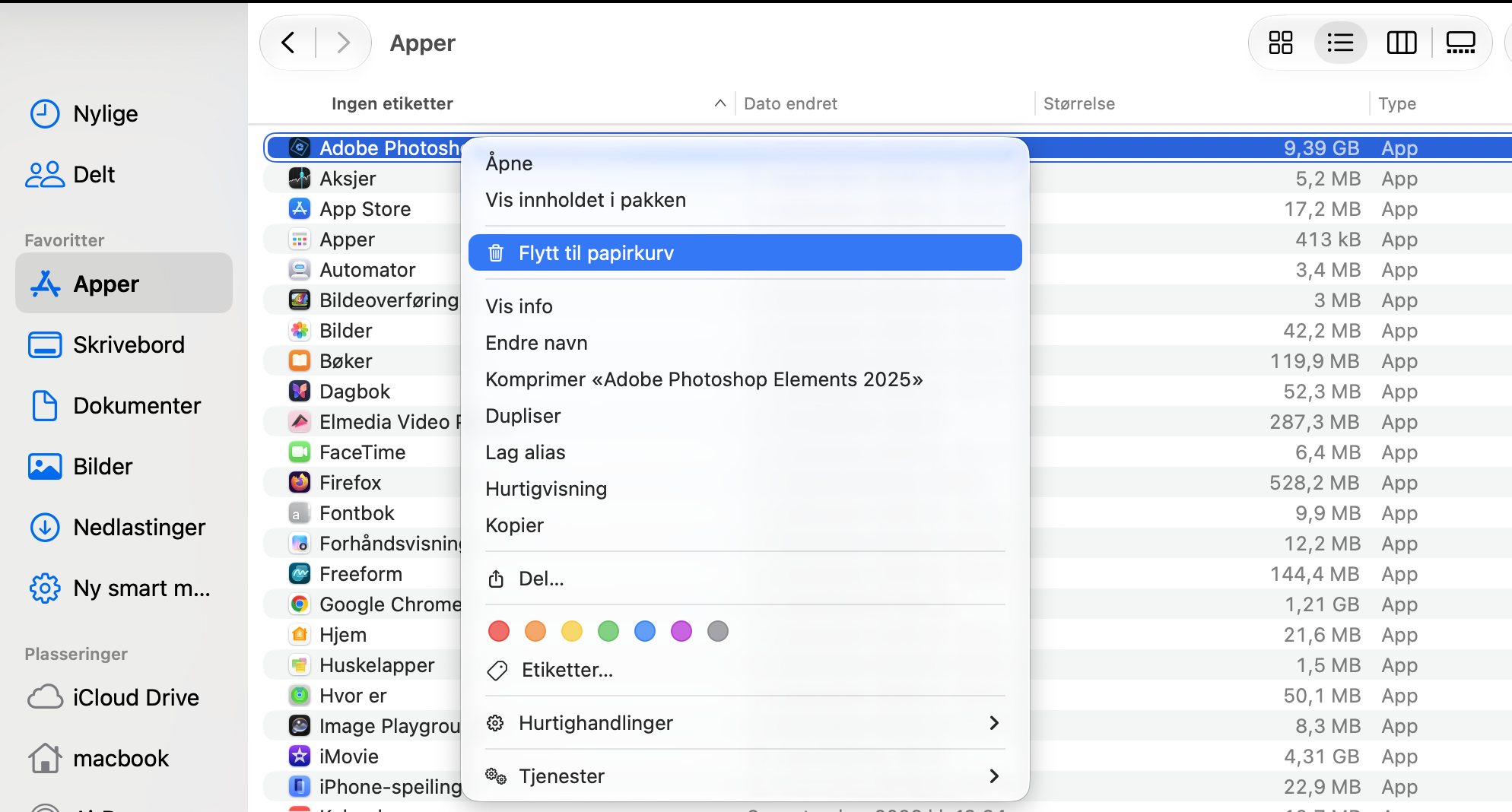Click the Firefox app icon
Screen dimensions: 1512x812
[x=300, y=483]
